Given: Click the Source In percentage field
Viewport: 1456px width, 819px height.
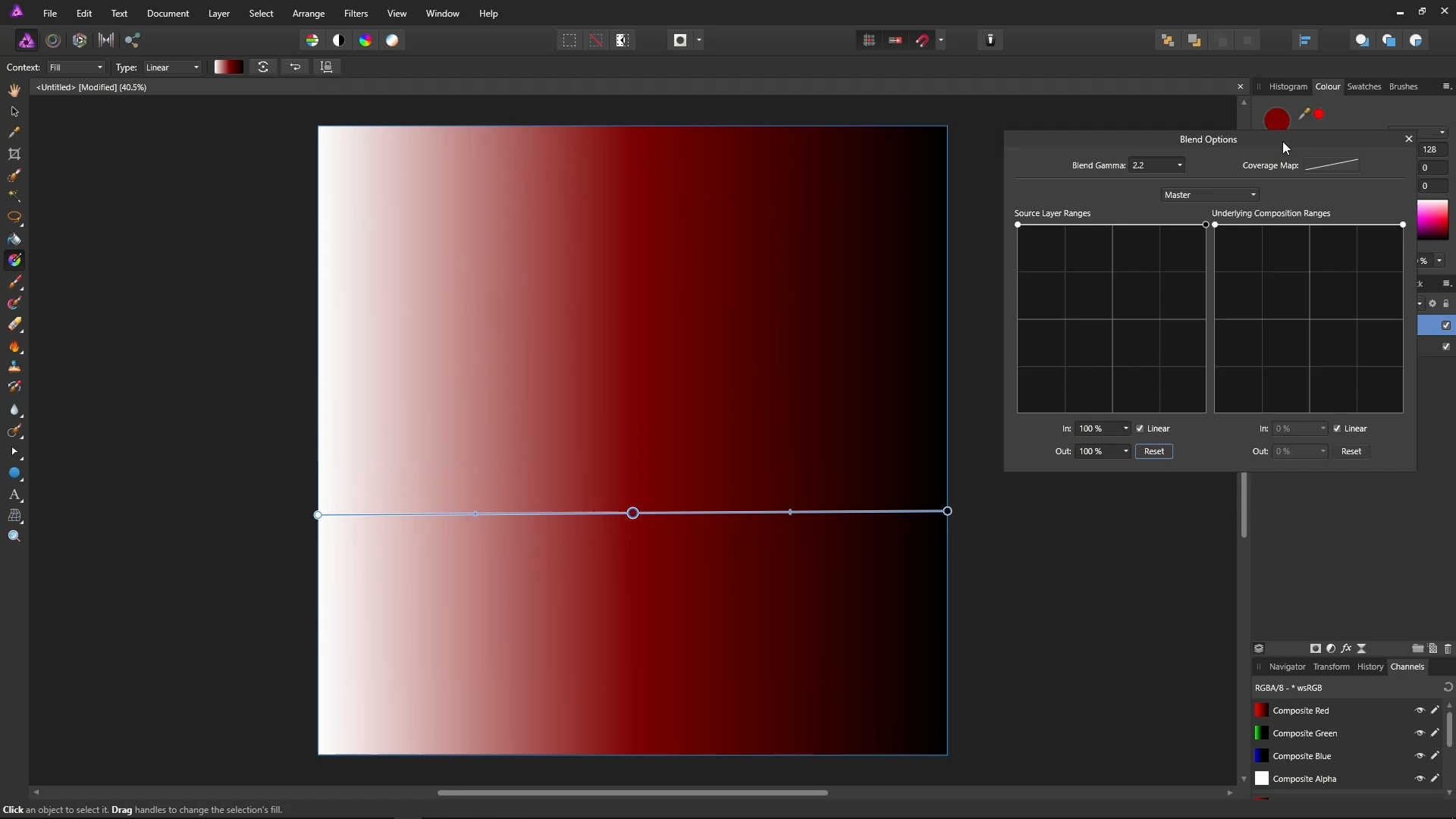Looking at the screenshot, I should coord(1097,428).
